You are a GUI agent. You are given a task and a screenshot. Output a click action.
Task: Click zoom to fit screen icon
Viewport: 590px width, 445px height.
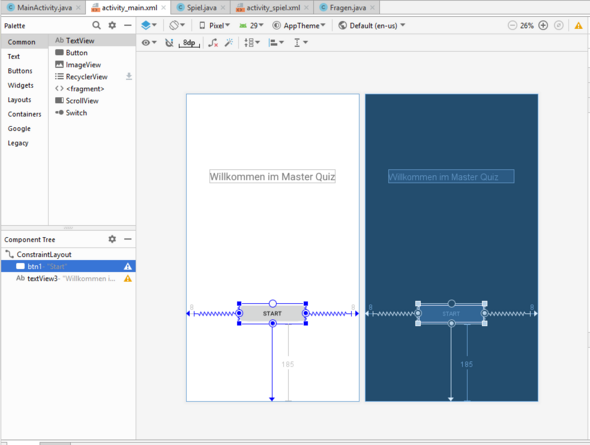pyautogui.click(x=559, y=25)
